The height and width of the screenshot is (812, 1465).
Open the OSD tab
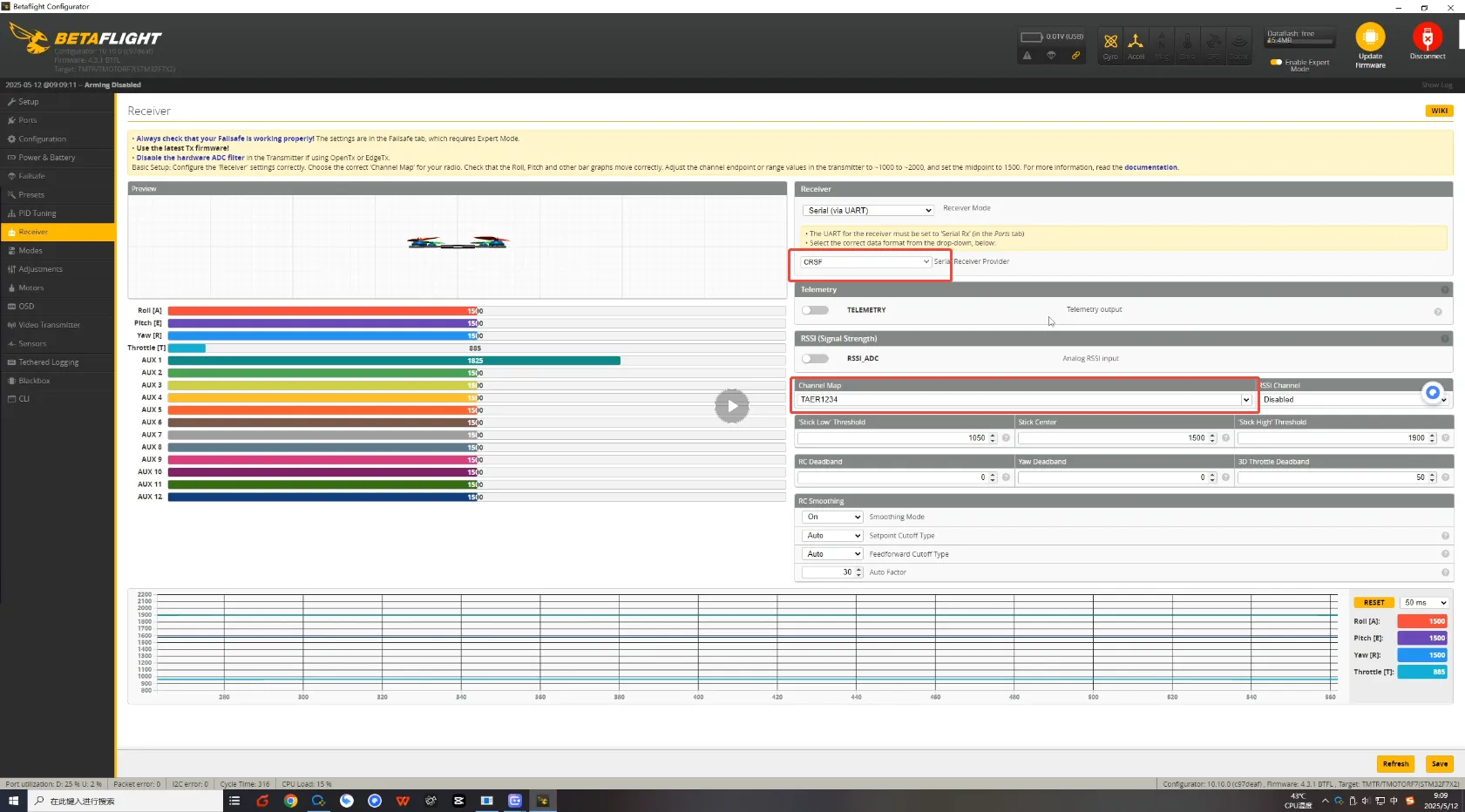click(x=58, y=306)
